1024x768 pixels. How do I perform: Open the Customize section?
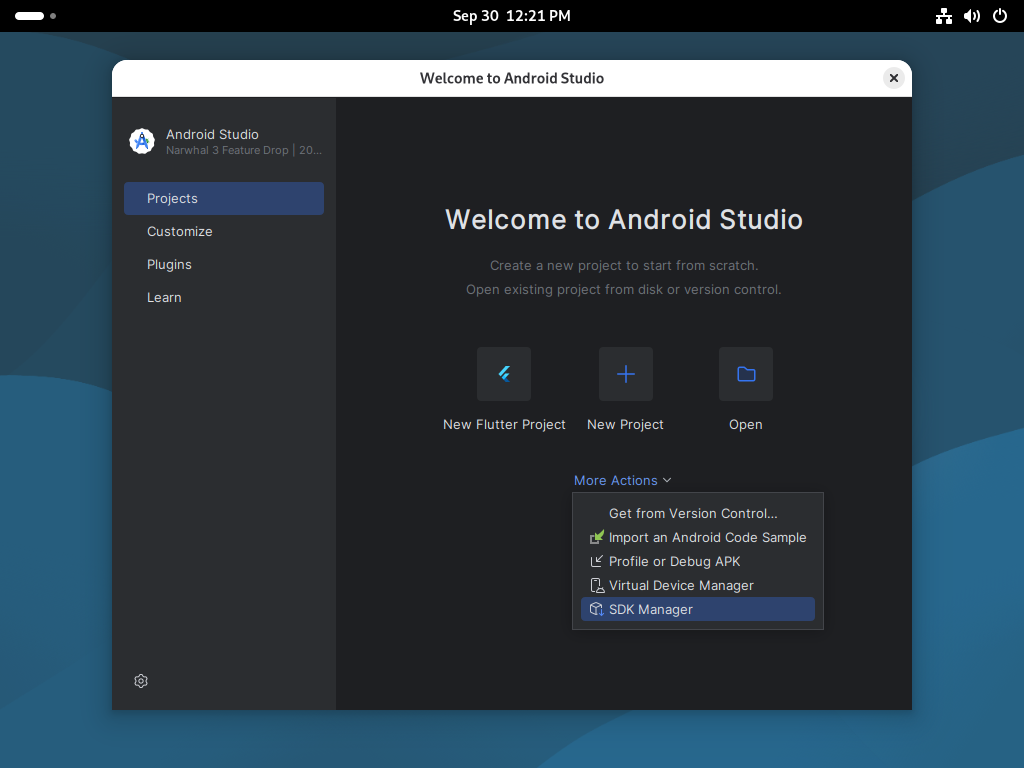180,231
